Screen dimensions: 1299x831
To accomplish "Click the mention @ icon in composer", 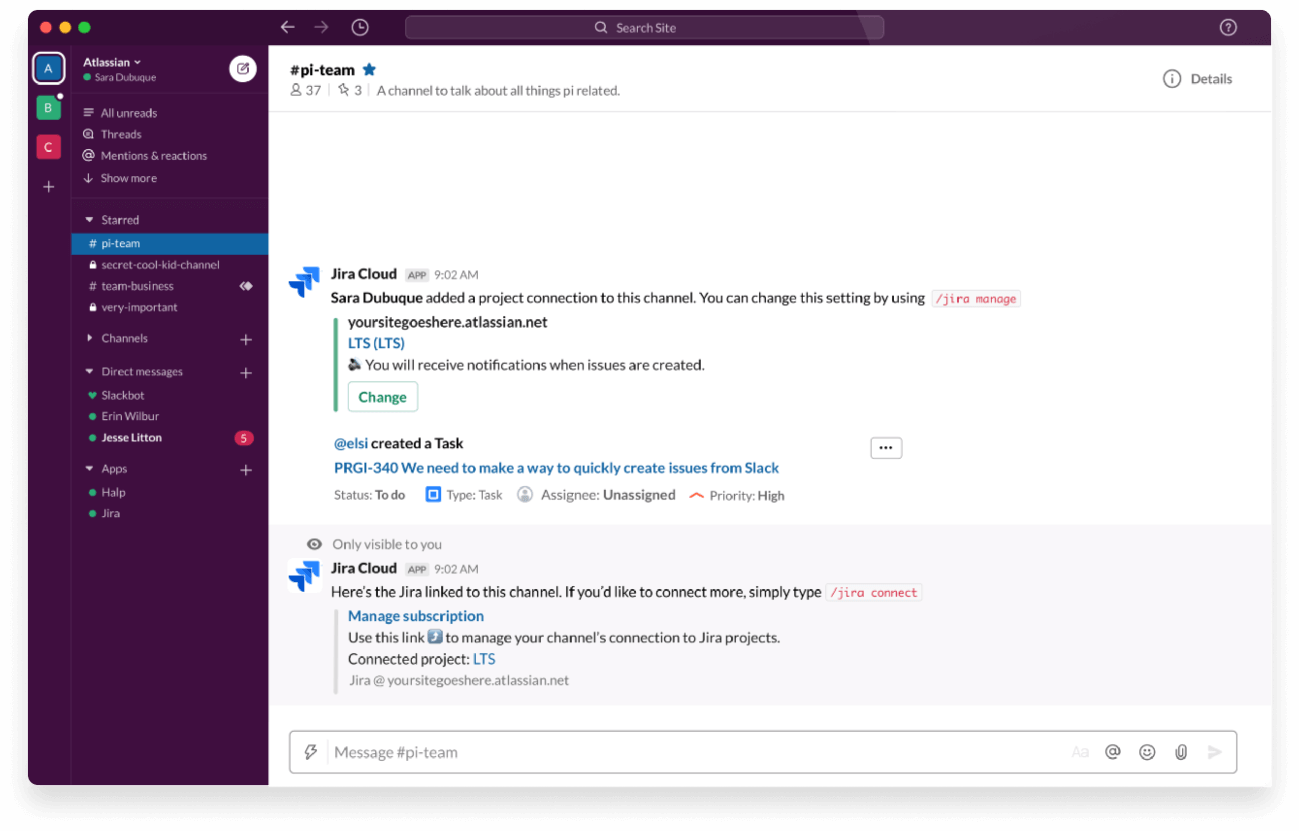I will tap(1112, 752).
